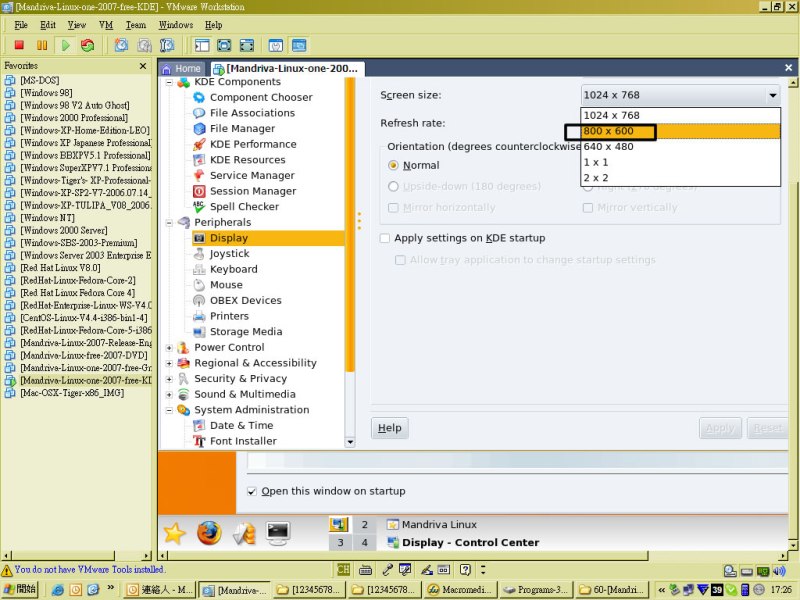Collapse the KDE Components tree node
This screenshot has height=600, width=800.
(x=169, y=82)
